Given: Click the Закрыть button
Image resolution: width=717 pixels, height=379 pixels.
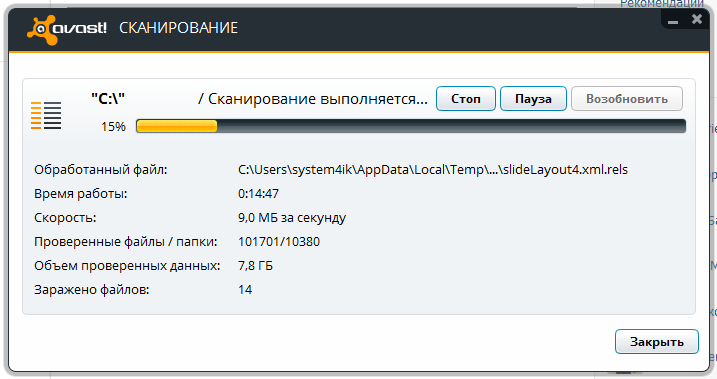Looking at the screenshot, I should [657, 342].
